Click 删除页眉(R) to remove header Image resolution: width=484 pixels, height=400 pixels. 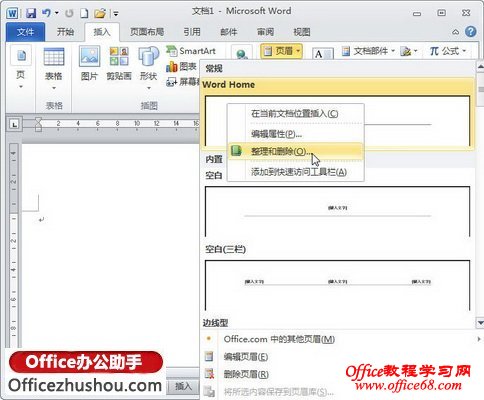pos(246,374)
